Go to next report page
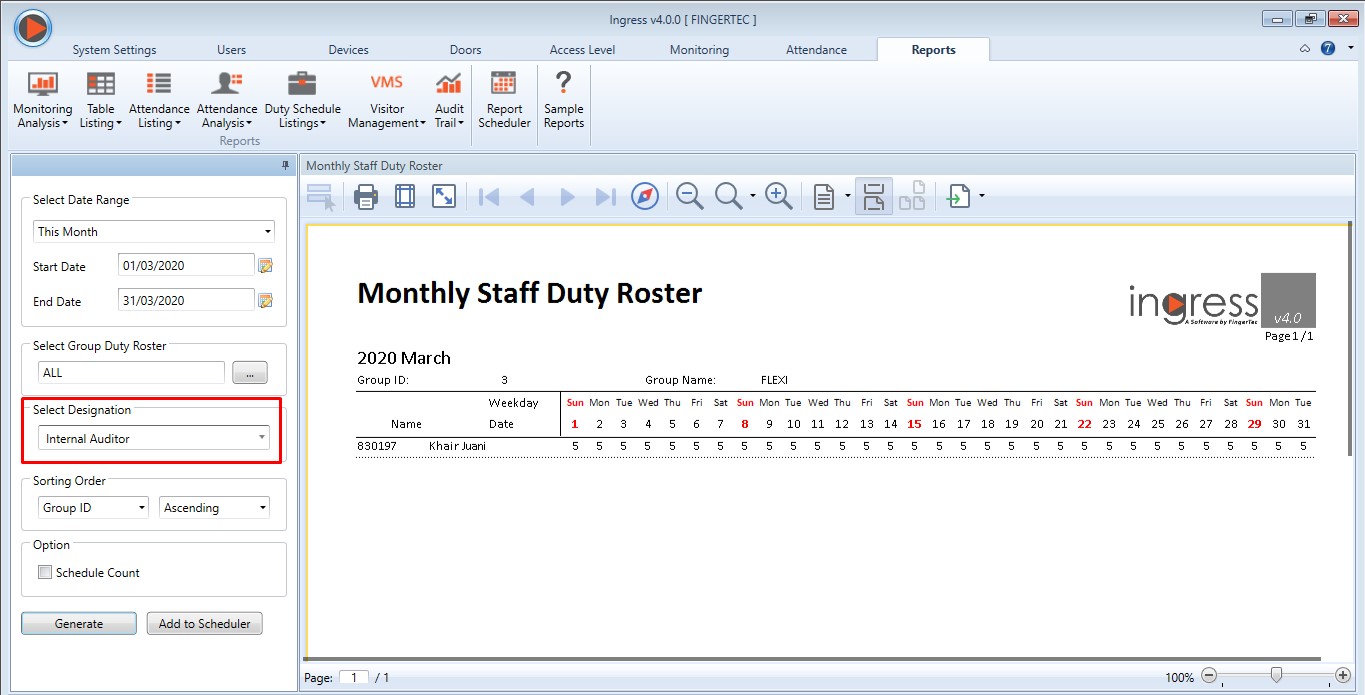This screenshot has height=695, width=1365. [x=567, y=197]
